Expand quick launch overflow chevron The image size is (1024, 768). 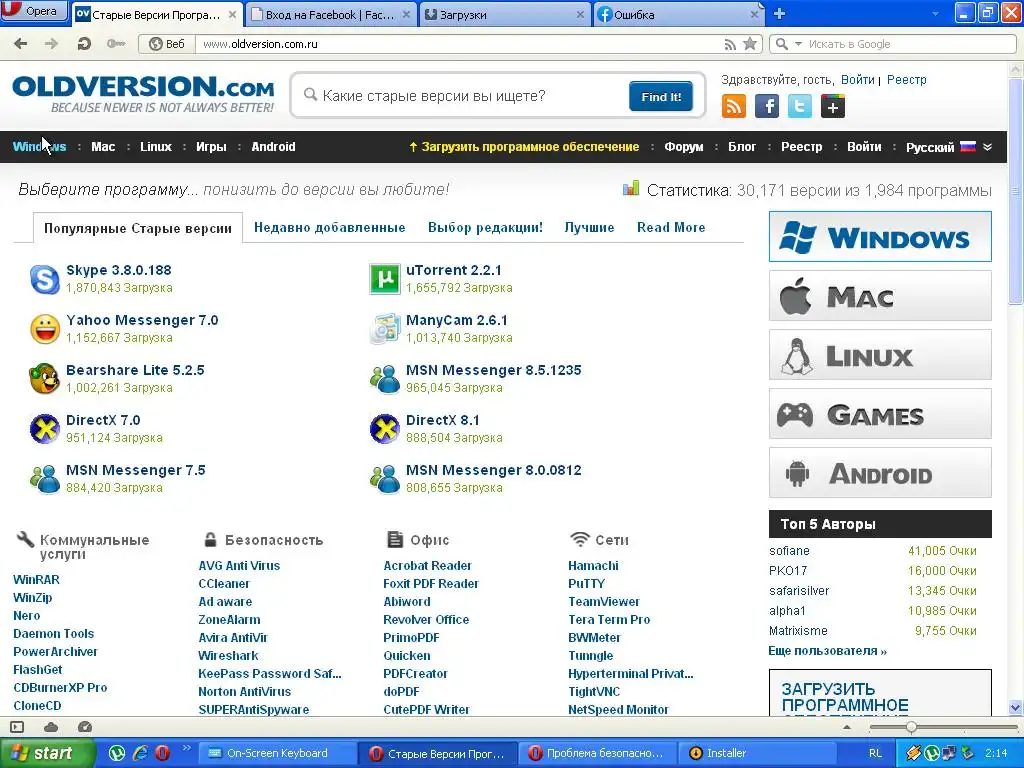185,748
